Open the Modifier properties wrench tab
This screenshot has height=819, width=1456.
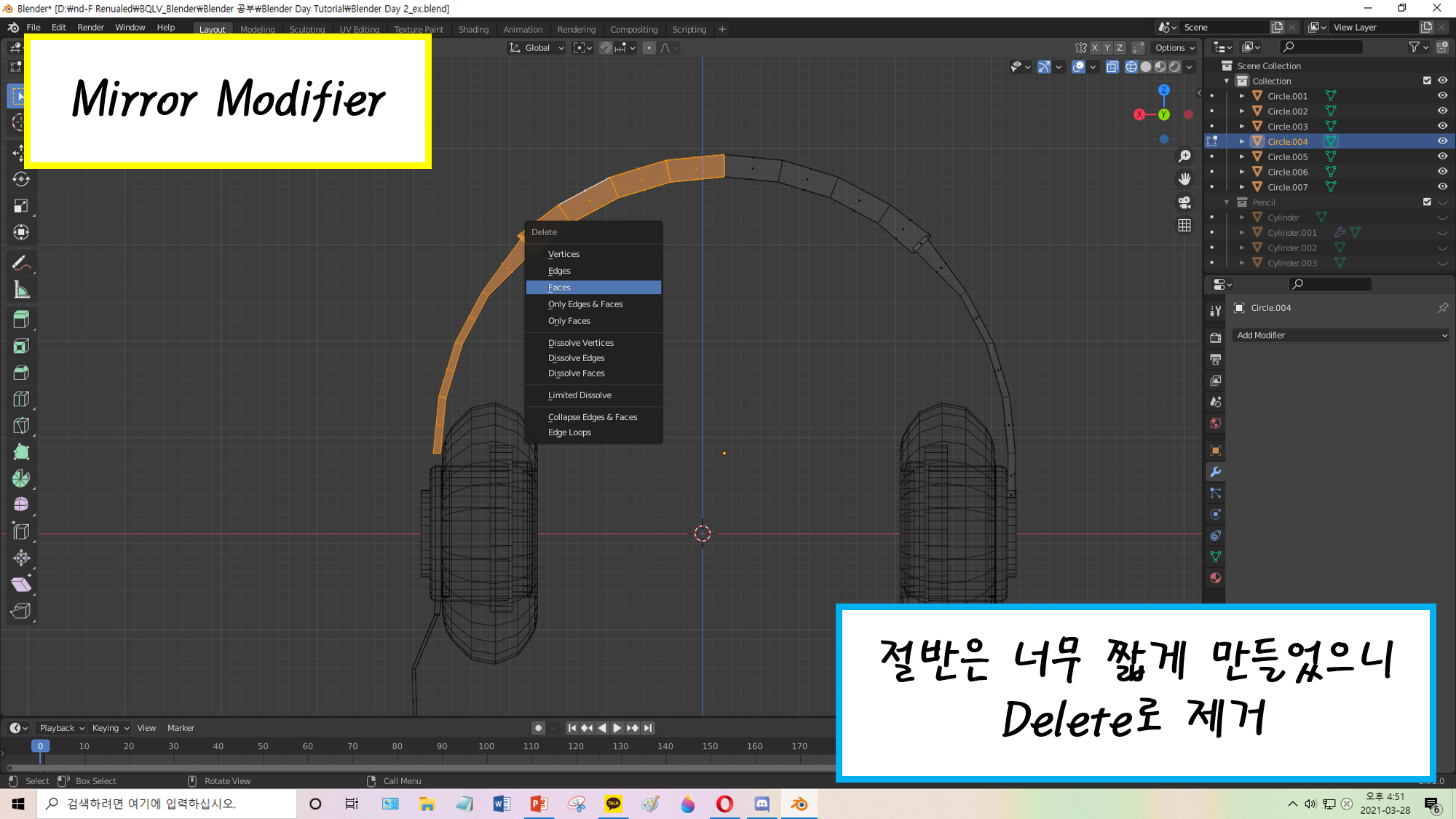(x=1215, y=472)
